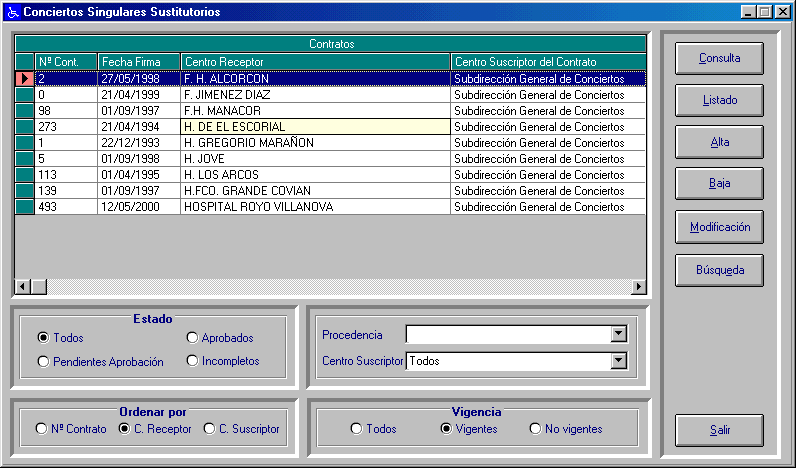Select No vigentes under Vigencia

pos(535,429)
